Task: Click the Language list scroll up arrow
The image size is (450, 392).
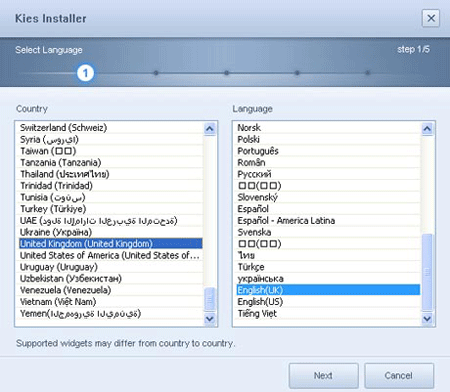Action: tap(427, 129)
